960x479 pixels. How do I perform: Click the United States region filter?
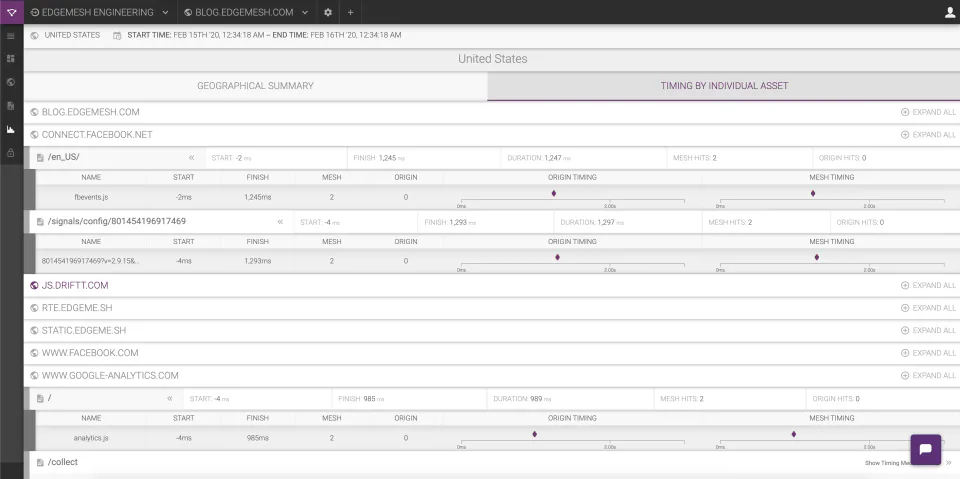point(66,35)
